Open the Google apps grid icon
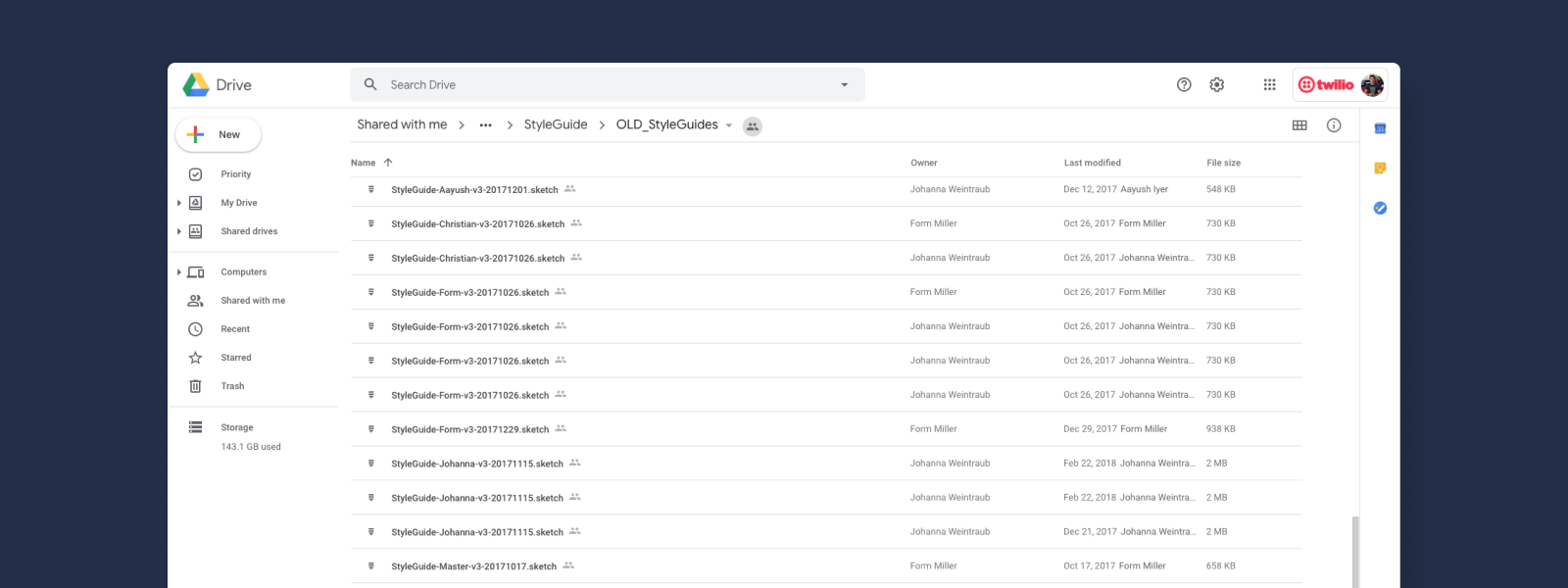 [x=1269, y=84]
